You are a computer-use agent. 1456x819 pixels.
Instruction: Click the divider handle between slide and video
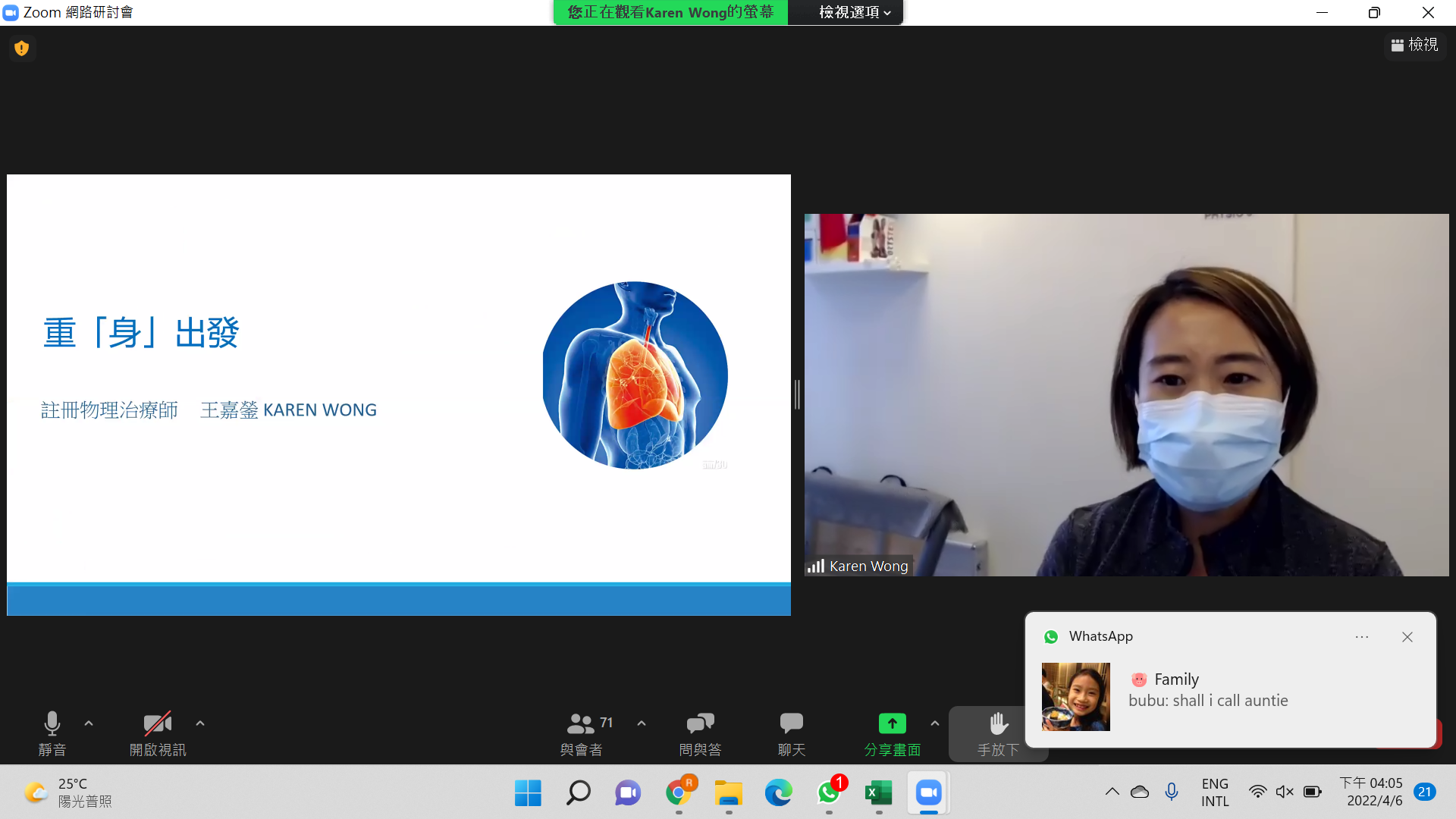(797, 394)
